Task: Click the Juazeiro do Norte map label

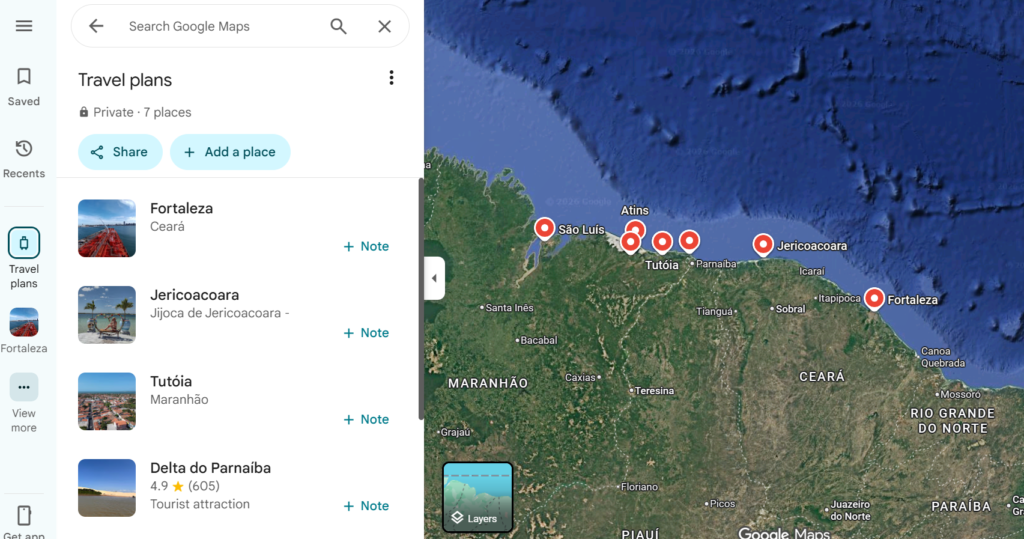Action: (x=850, y=510)
